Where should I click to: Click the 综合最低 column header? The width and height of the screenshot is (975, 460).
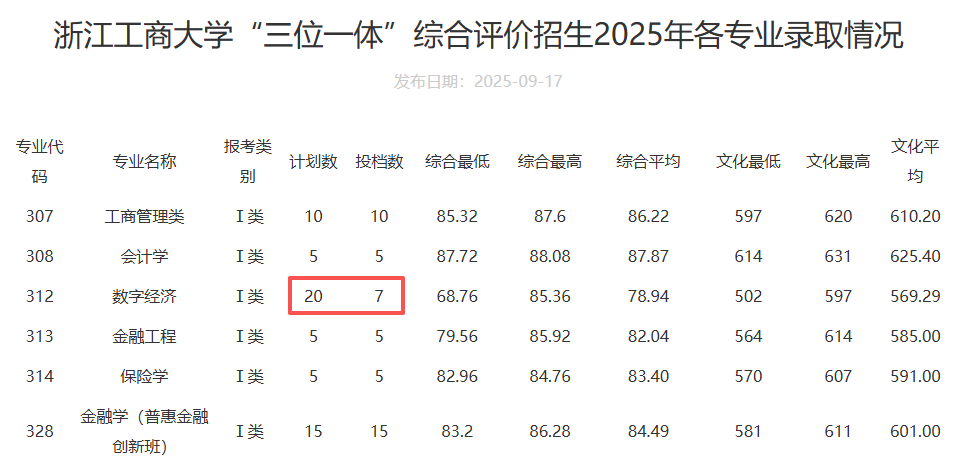click(x=458, y=162)
